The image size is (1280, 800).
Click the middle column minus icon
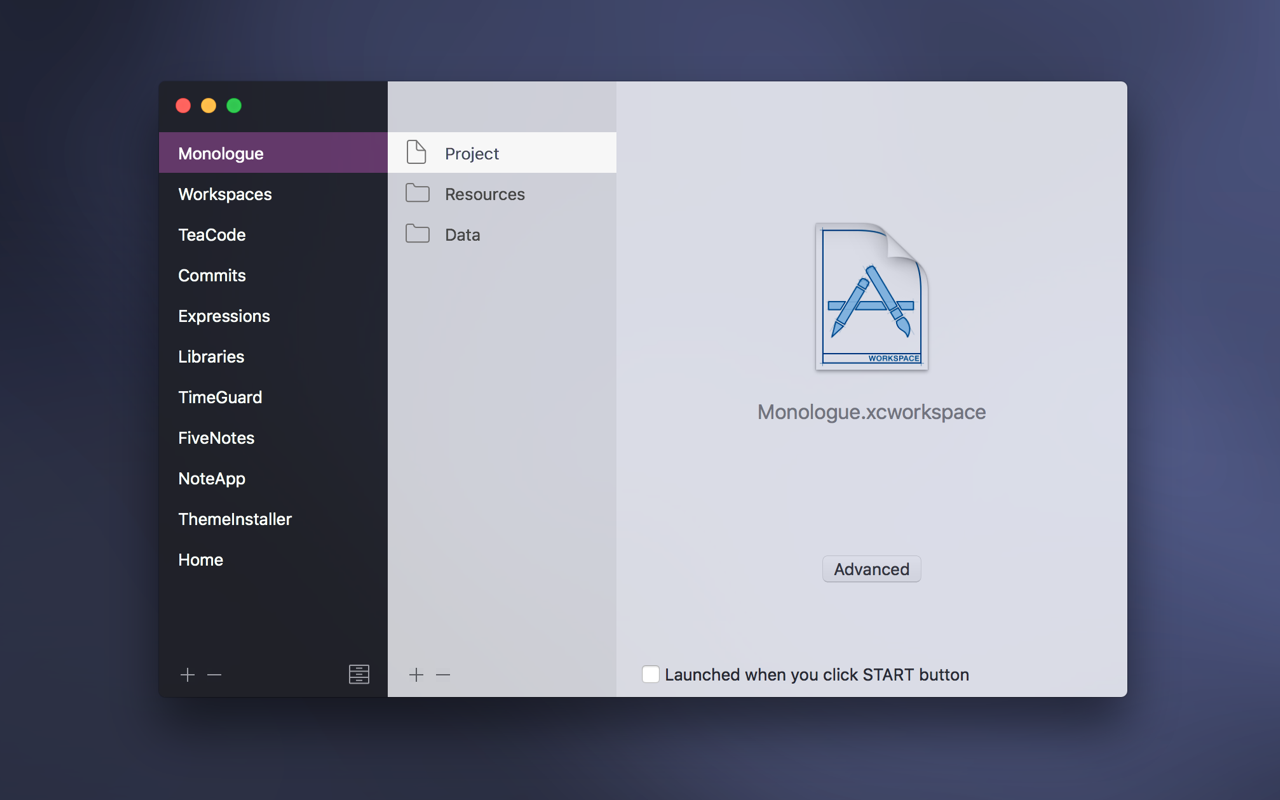[444, 674]
